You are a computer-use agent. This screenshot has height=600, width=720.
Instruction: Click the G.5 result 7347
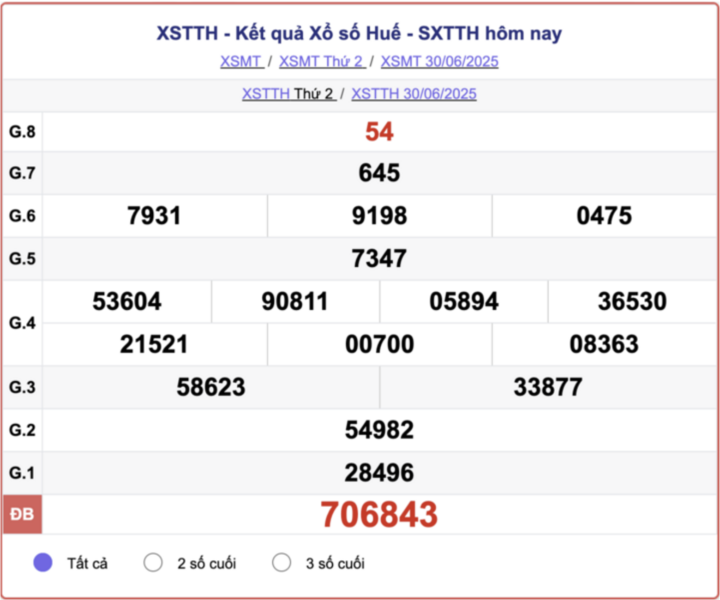379,258
